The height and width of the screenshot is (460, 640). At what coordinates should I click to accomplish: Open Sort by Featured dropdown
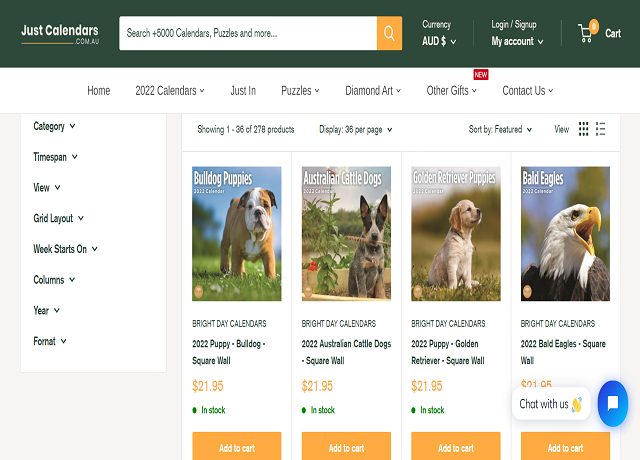[x=500, y=130]
